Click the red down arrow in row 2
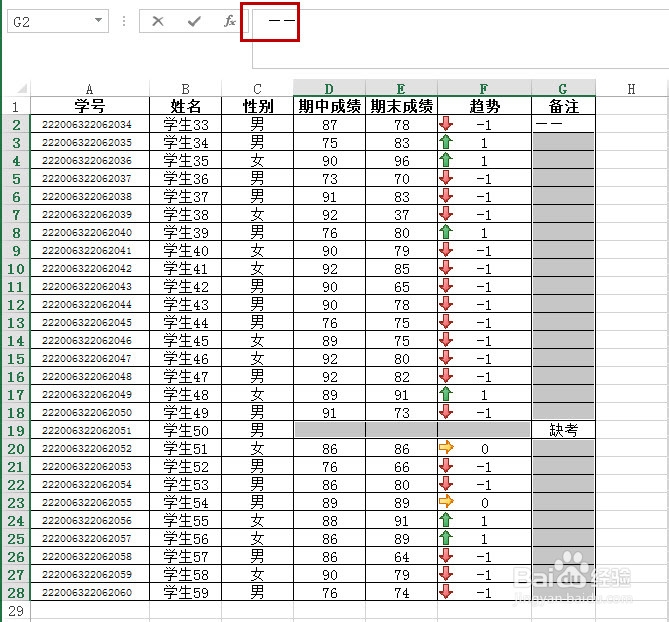Viewport: 669px width, 622px height. (446, 124)
